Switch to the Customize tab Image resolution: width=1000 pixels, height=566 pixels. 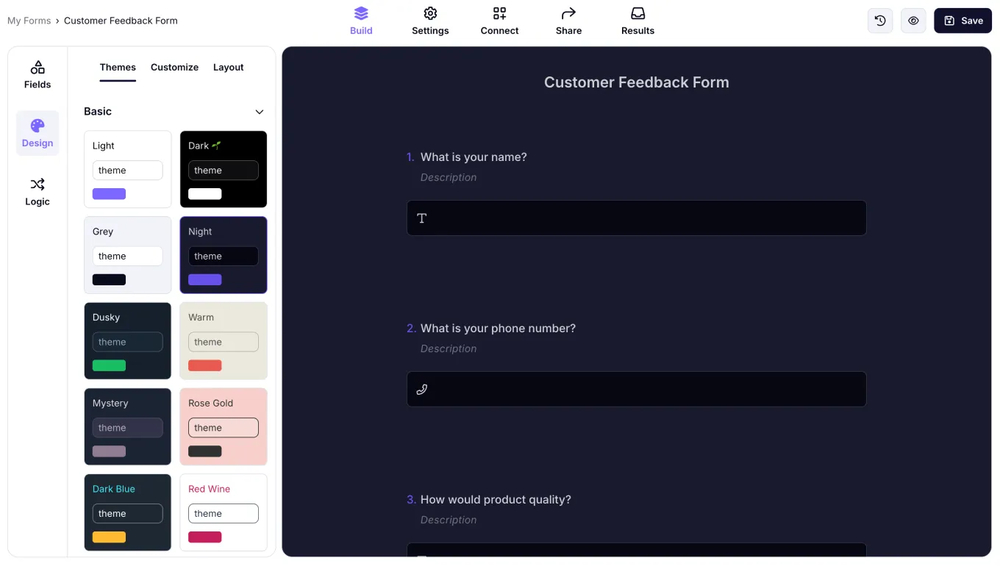point(174,67)
